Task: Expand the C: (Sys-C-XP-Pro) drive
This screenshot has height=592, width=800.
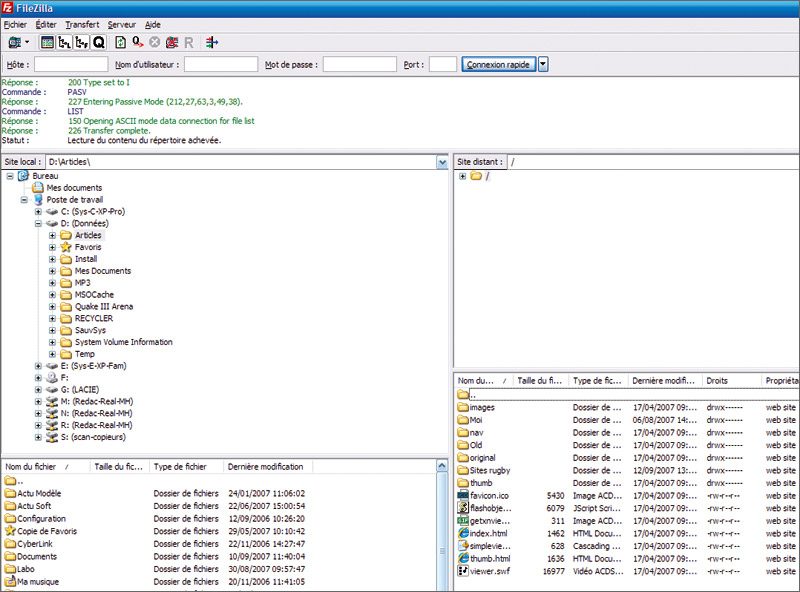Action: click(38, 211)
